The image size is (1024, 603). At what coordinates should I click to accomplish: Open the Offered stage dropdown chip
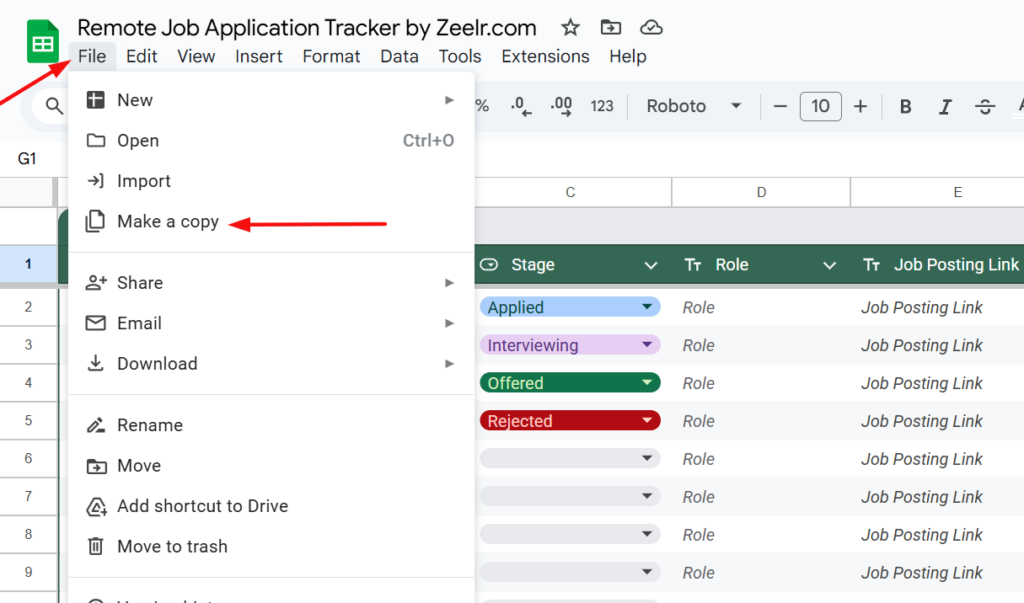point(570,383)
